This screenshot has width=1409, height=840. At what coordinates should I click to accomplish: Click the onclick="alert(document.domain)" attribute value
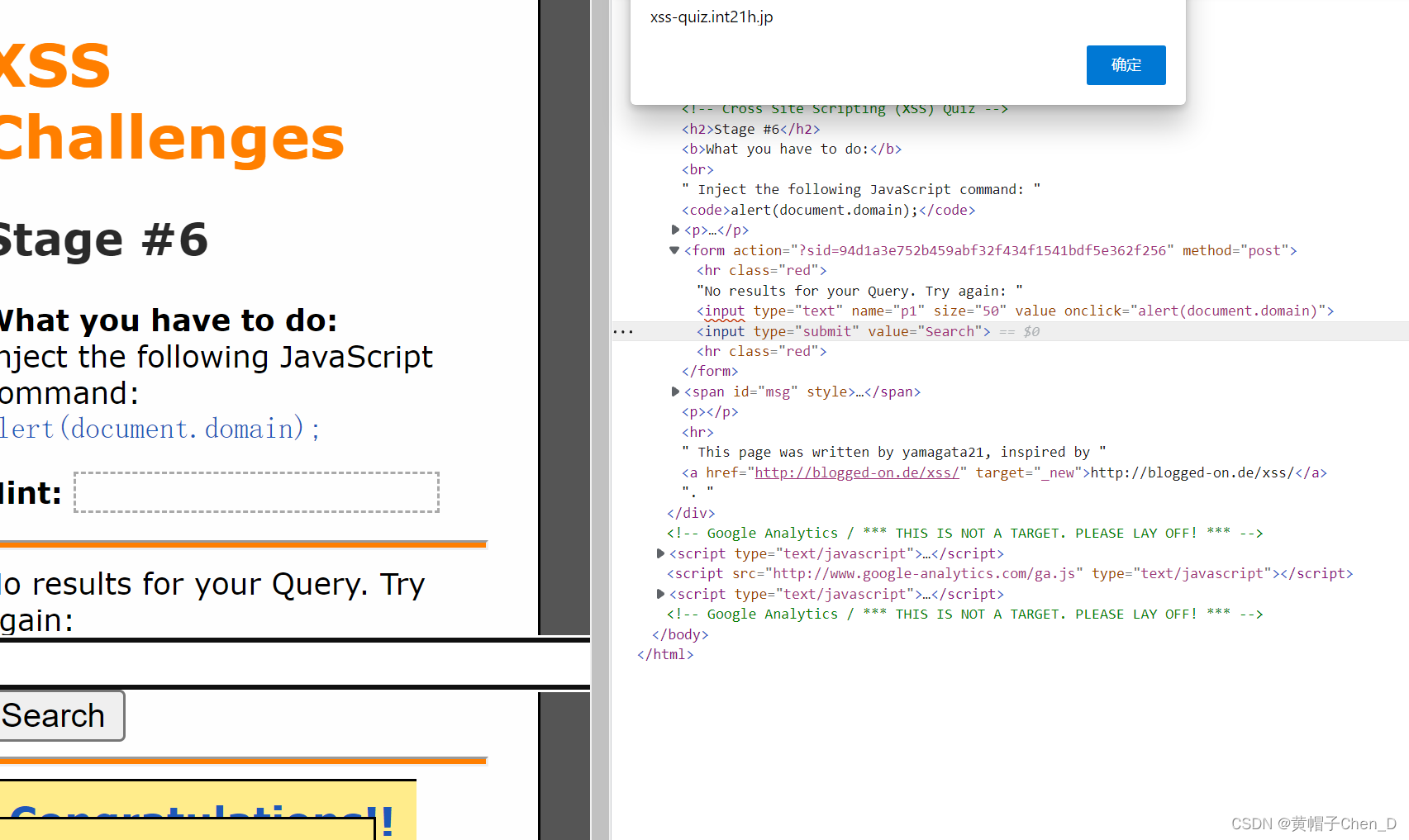[1228, 311]
